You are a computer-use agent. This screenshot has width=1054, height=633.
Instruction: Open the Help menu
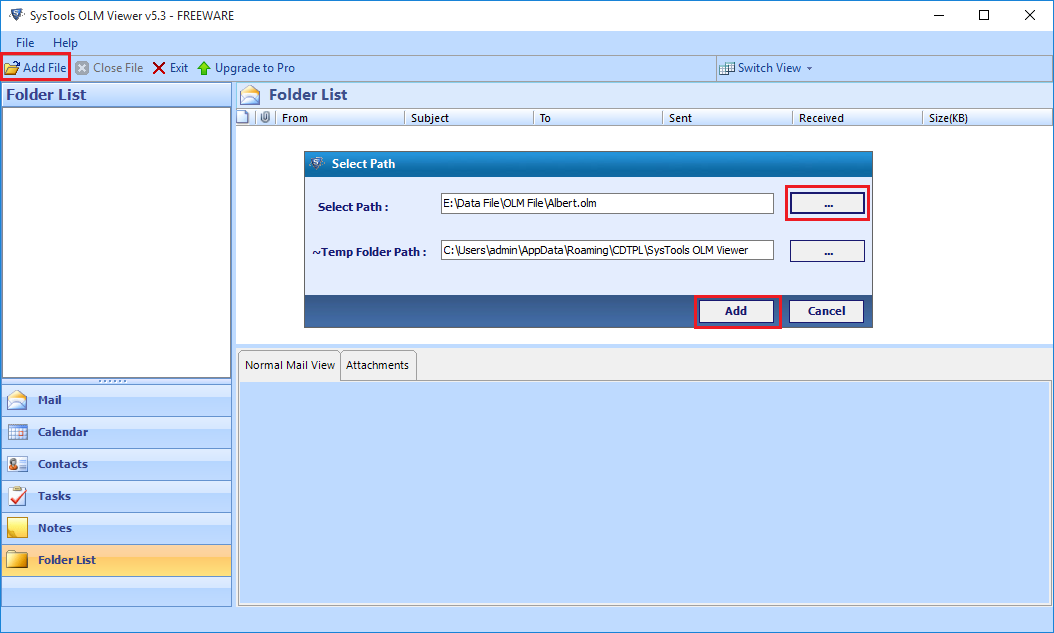[x=65, y=42]
